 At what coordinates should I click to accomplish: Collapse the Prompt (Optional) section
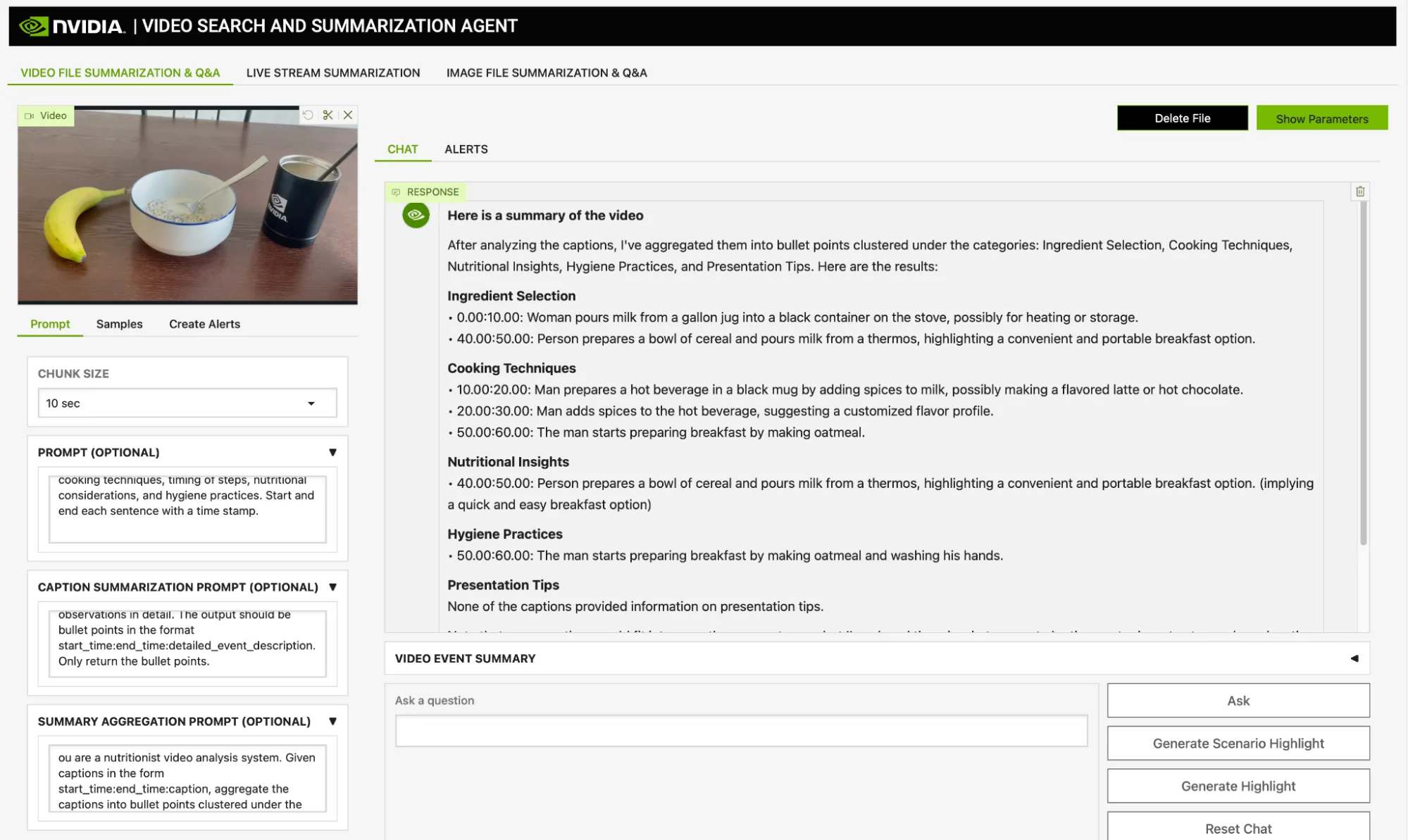332,452
